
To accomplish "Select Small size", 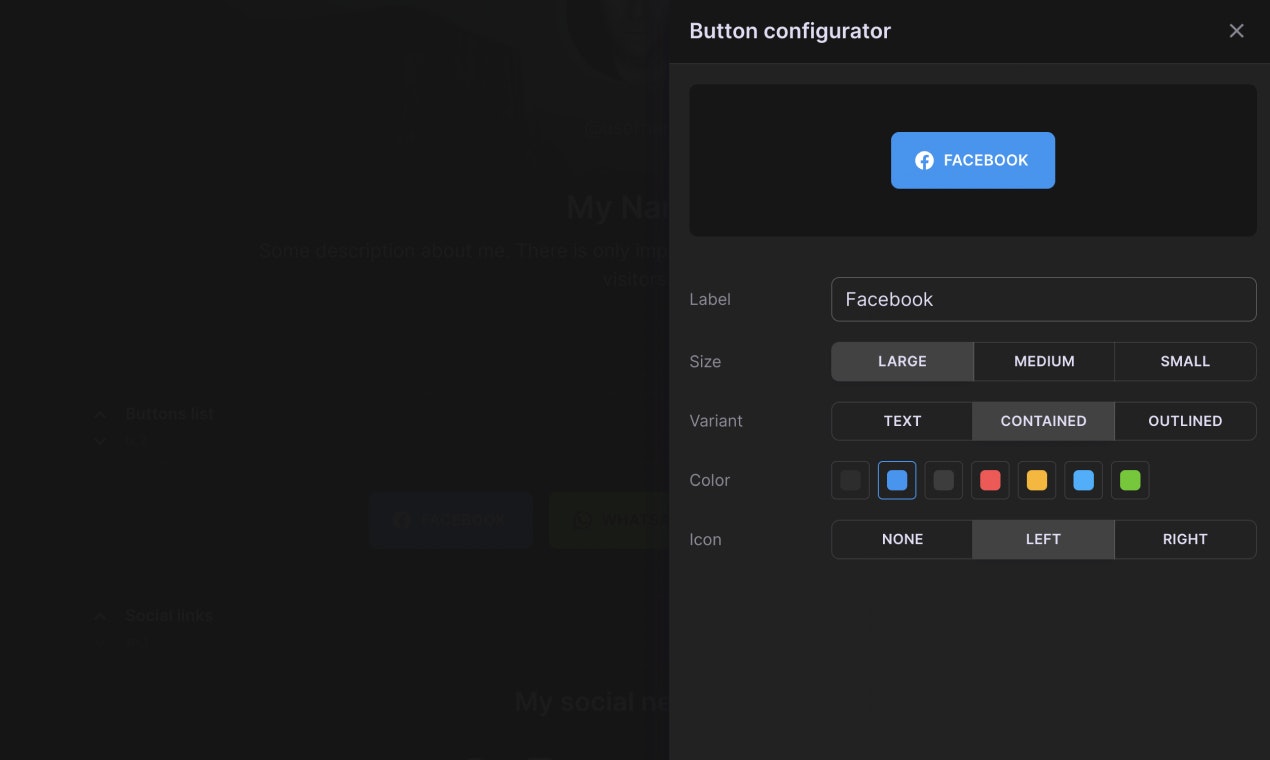I will [1185, 361].
